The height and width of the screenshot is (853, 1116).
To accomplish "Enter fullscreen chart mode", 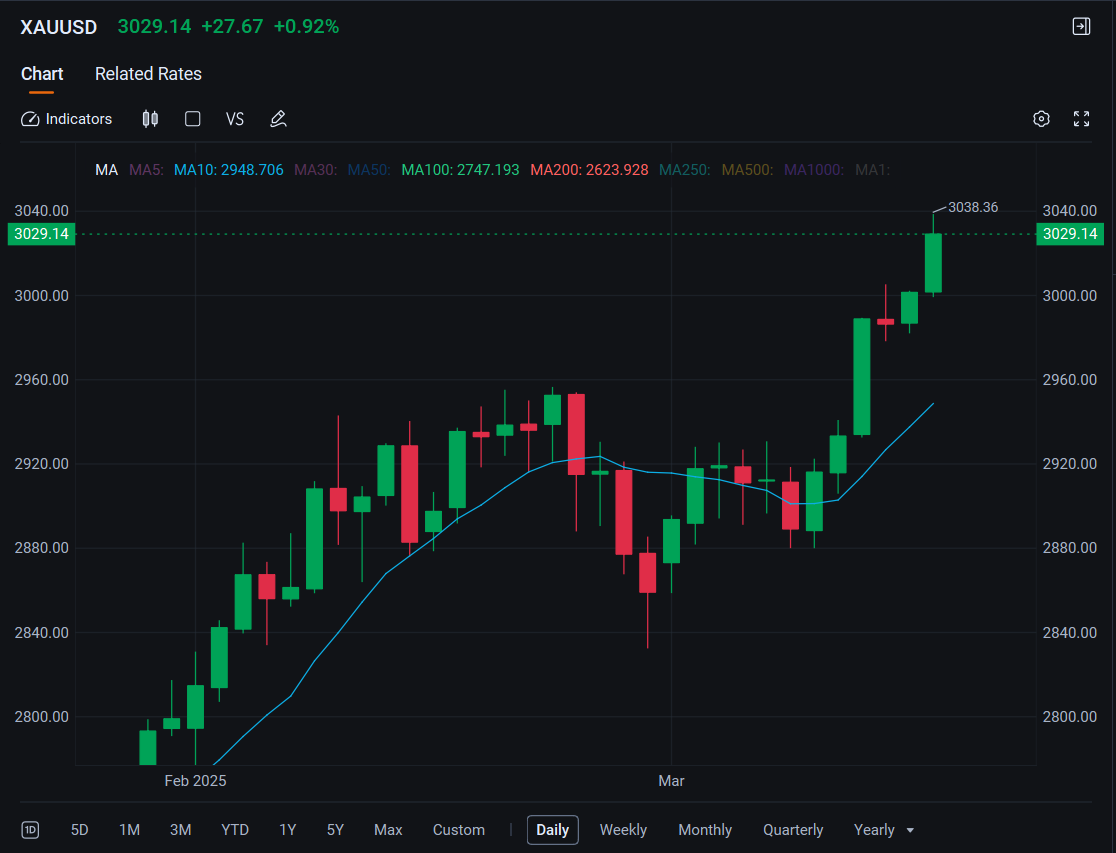I will coord(1081,119).
